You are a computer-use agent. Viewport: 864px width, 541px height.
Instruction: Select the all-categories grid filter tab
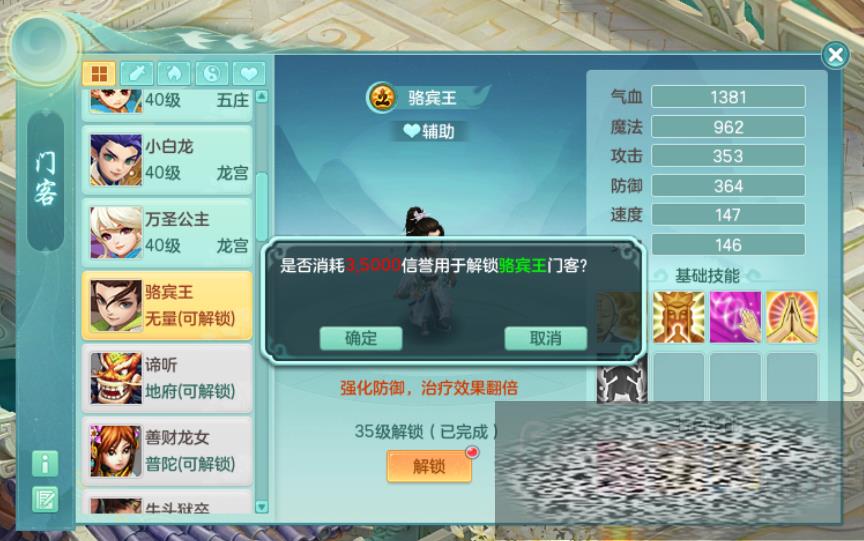click(x=99, y=73)
